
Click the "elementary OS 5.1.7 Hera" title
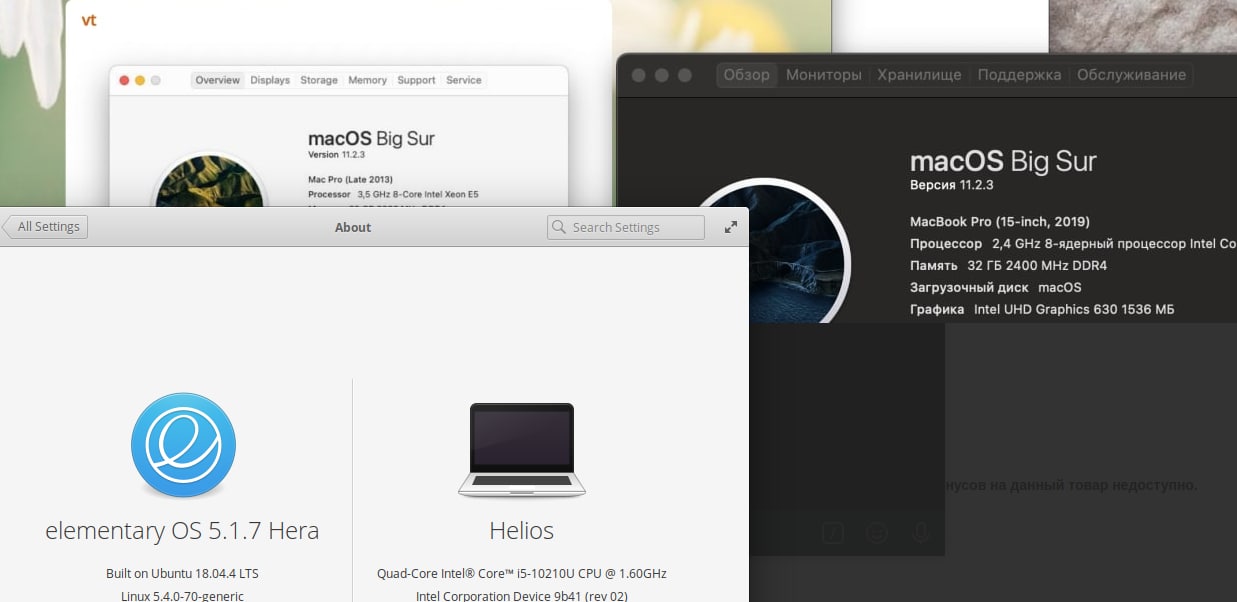pos(183,531)
